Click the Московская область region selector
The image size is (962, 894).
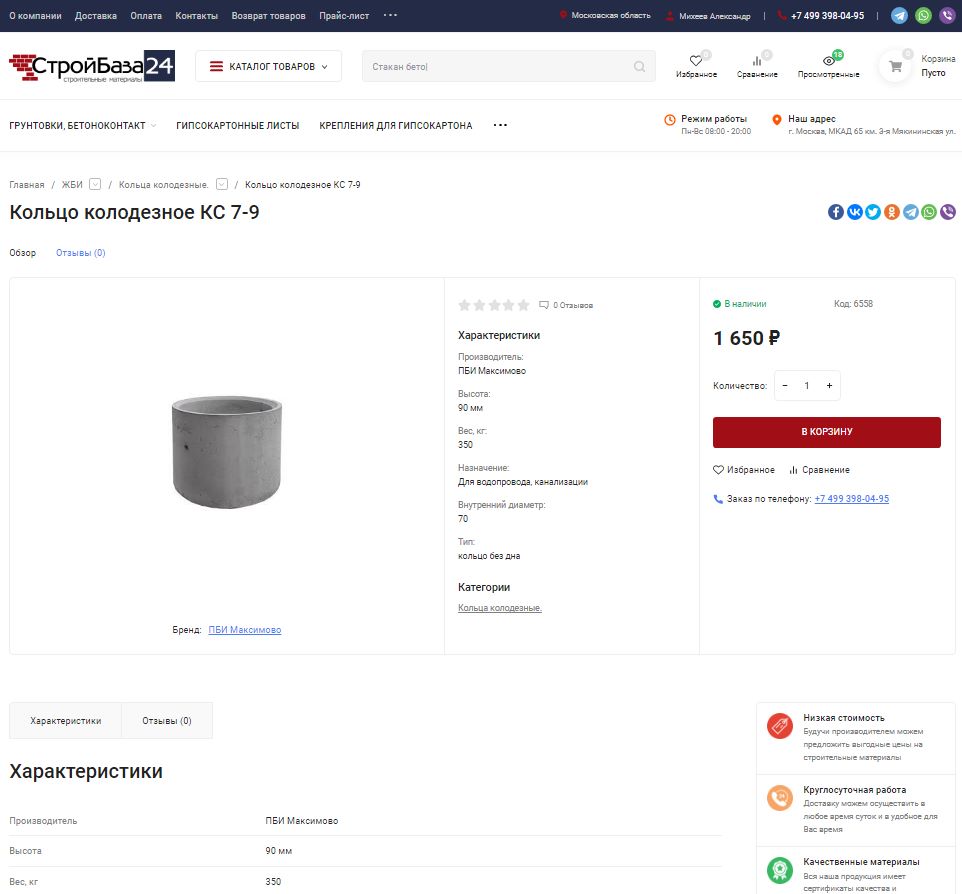(610, 15)
